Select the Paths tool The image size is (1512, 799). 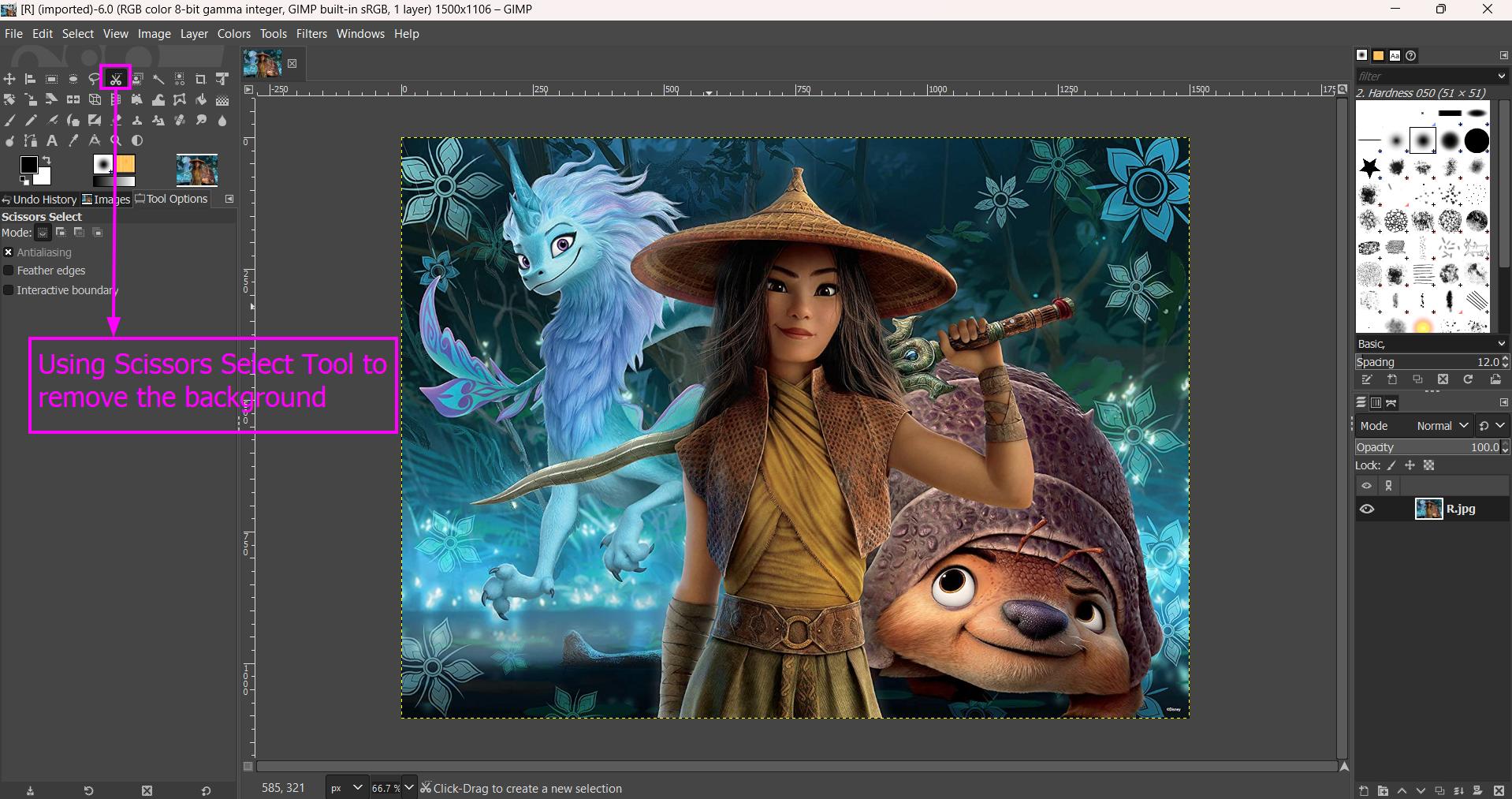click(x=30, y=140)
